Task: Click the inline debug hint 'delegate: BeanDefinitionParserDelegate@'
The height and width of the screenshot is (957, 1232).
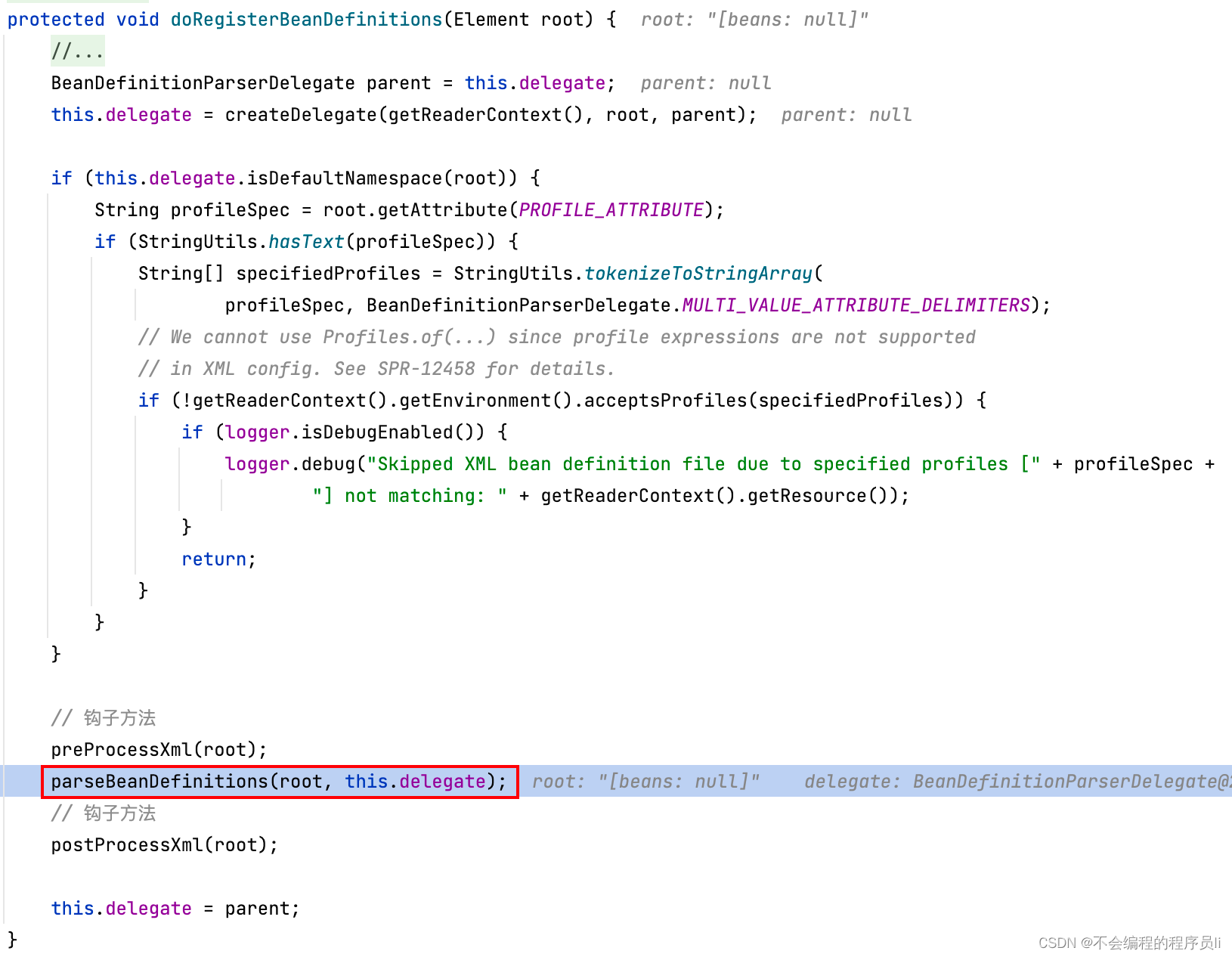Action: pos(1017,782)
